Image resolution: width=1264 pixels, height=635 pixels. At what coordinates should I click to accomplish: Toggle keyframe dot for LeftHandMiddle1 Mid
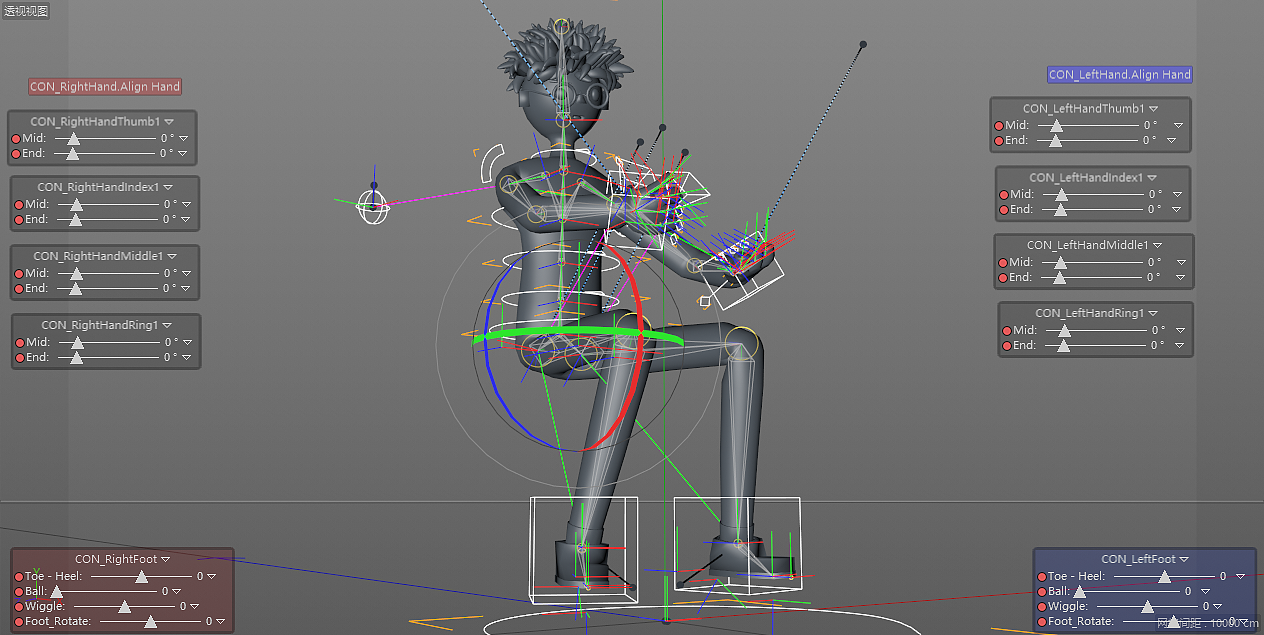[x=1003, y=262]
